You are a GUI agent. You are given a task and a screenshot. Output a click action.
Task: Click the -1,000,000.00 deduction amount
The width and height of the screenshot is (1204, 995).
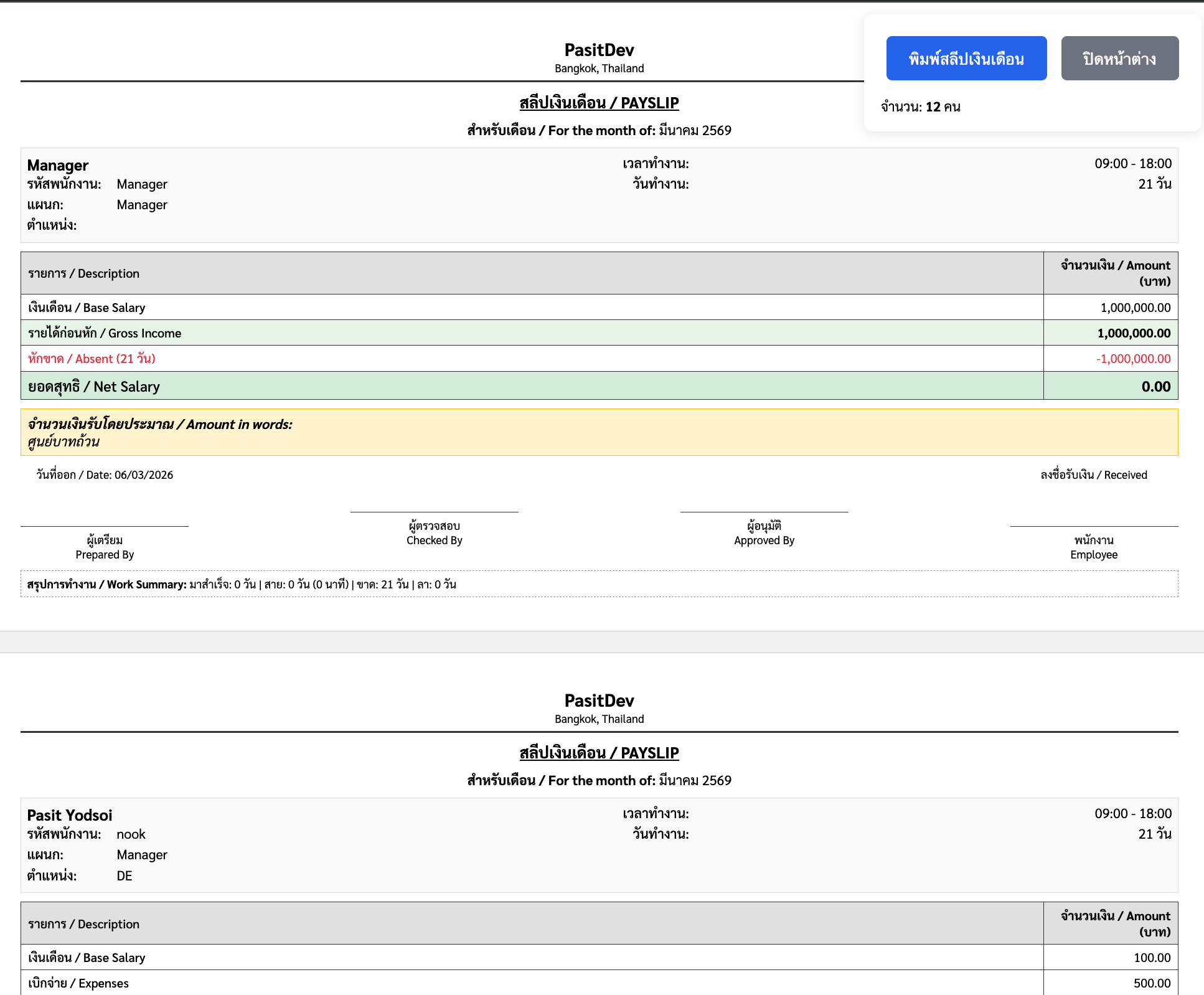pos(1133,359)
